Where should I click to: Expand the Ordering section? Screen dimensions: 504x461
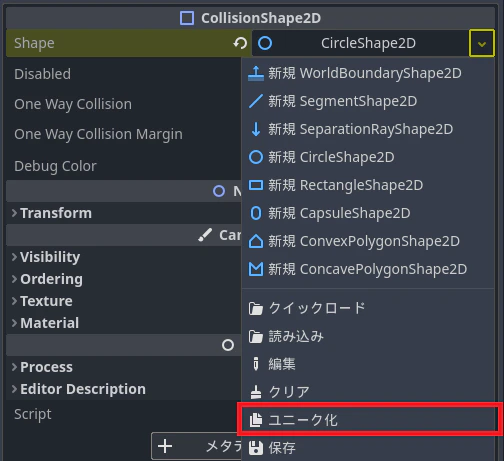pyautogui.click(x=123, y=279)
